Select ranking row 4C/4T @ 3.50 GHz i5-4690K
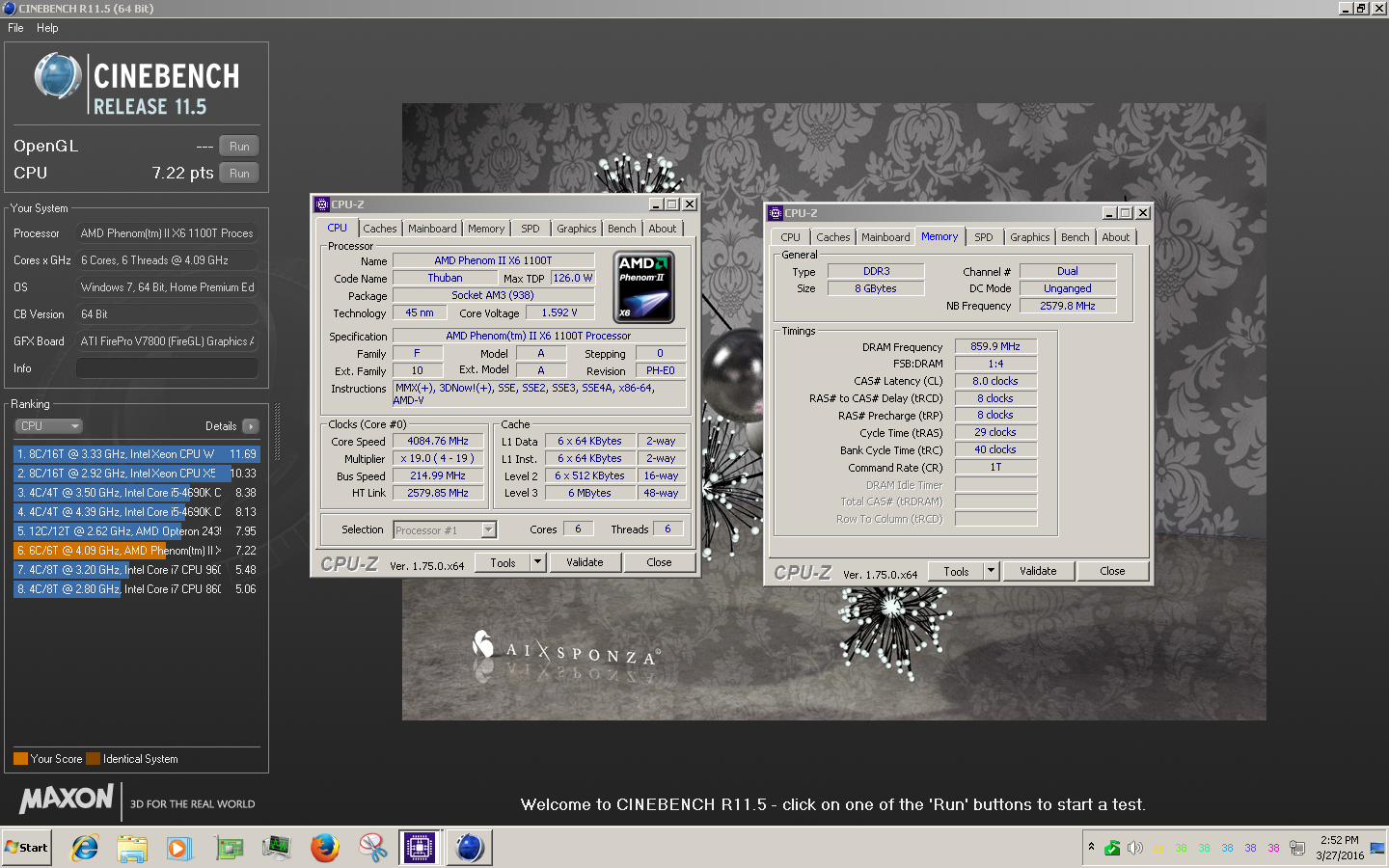The width and height of the screenshot is (1389, 868). tap(137, 493)
